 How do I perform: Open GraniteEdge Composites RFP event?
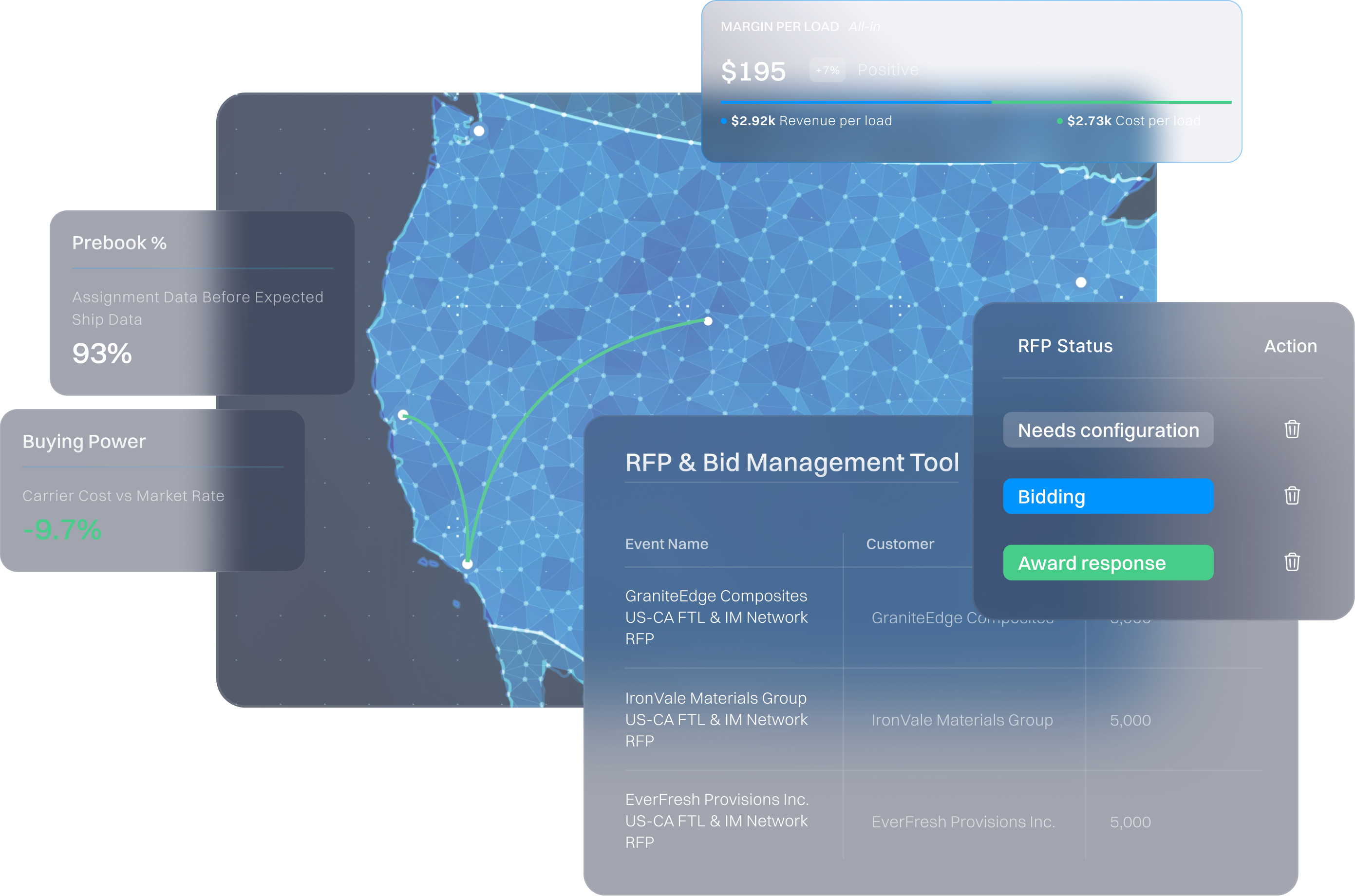pyautogui.click(x=716, y=617)
